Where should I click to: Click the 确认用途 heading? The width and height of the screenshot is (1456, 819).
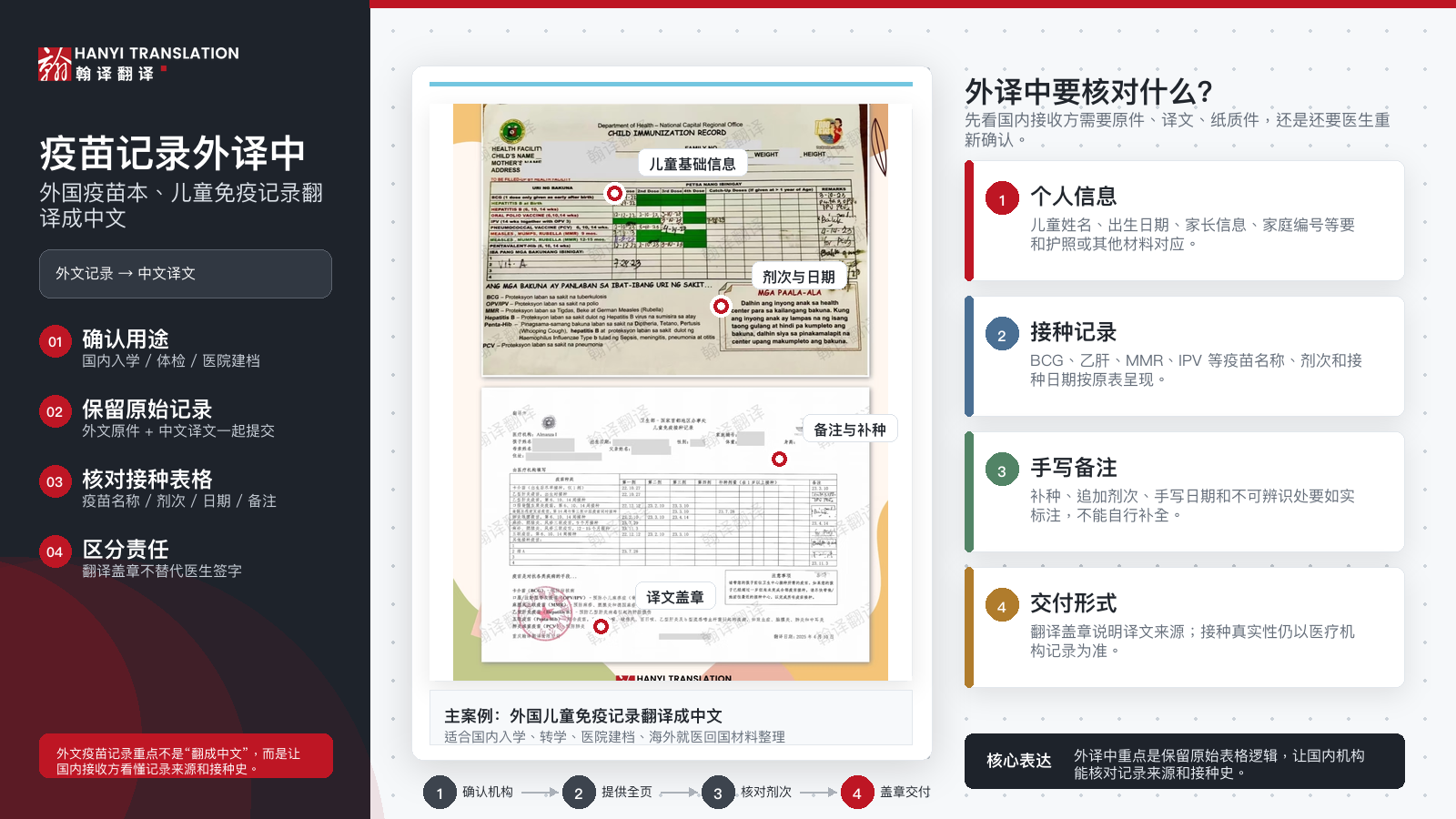click(x=126, y=339)
